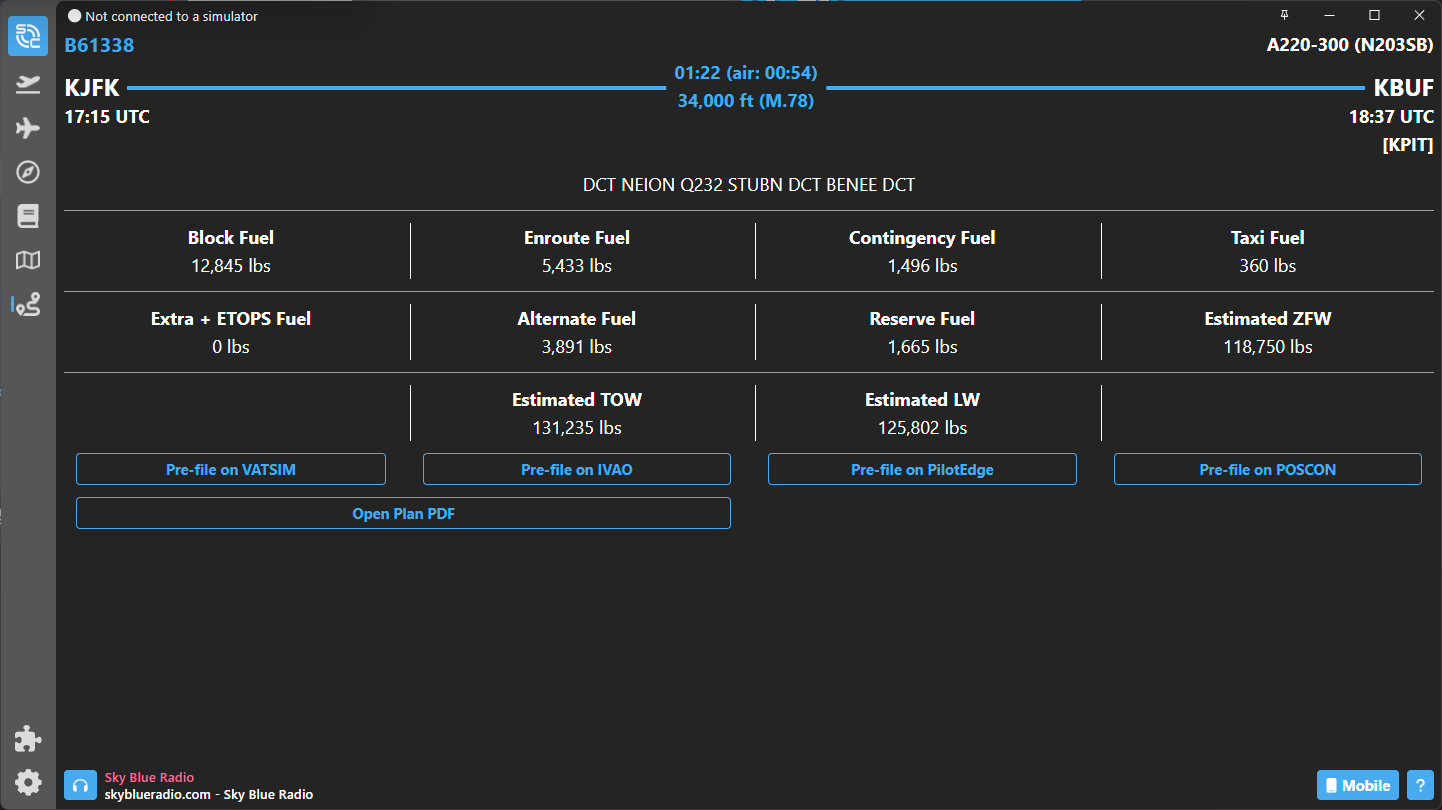Open the logbook book icon

(x=28, y=216)
